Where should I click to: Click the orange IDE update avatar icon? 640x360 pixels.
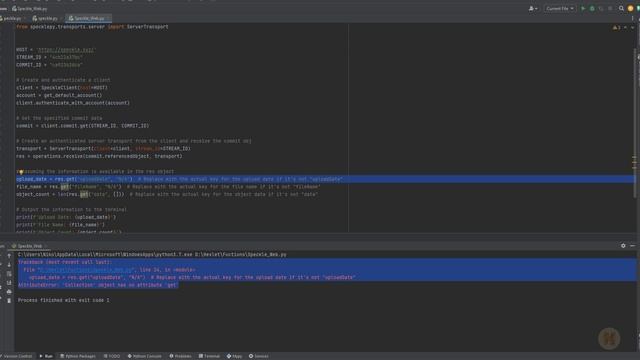631,9
